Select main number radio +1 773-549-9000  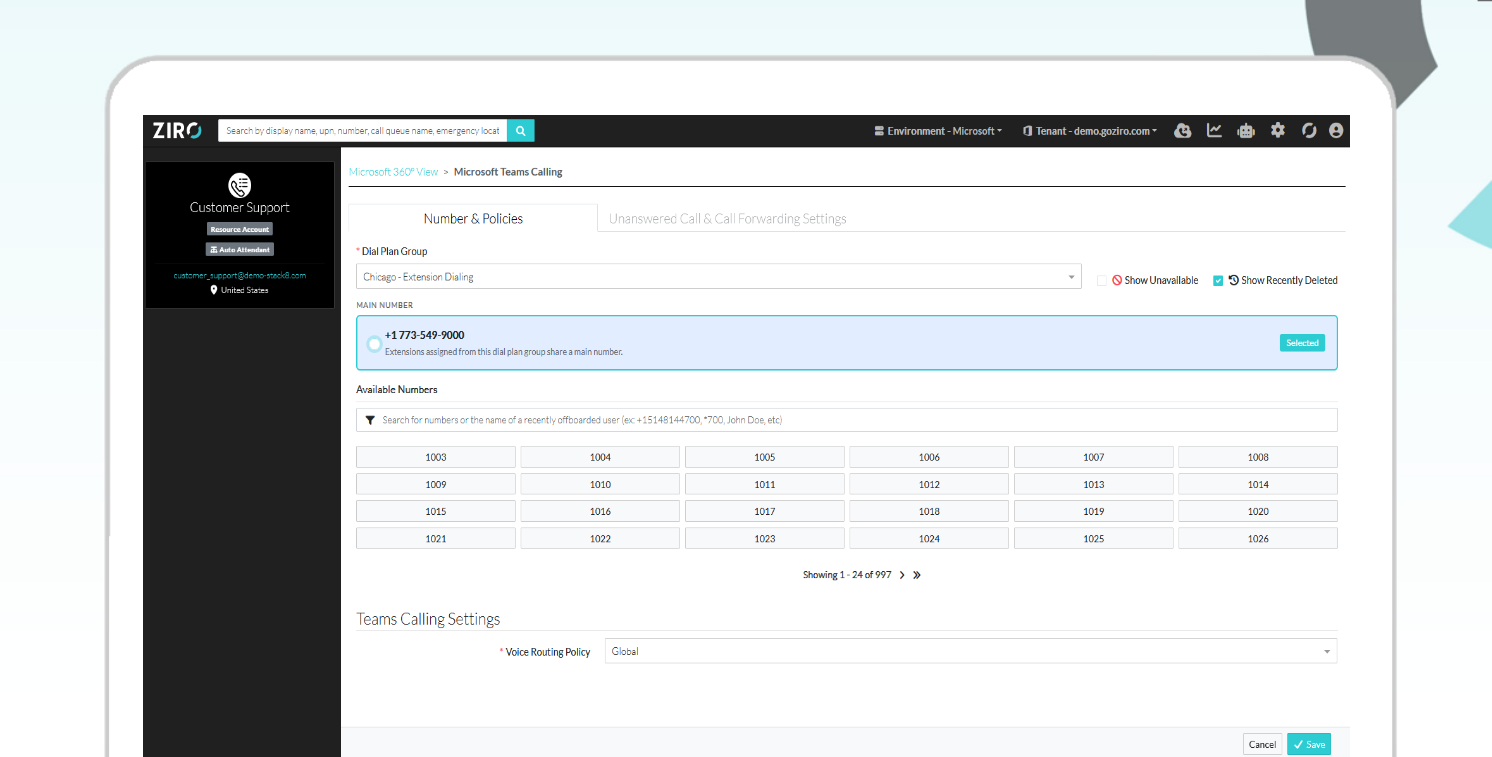[374, 344]
